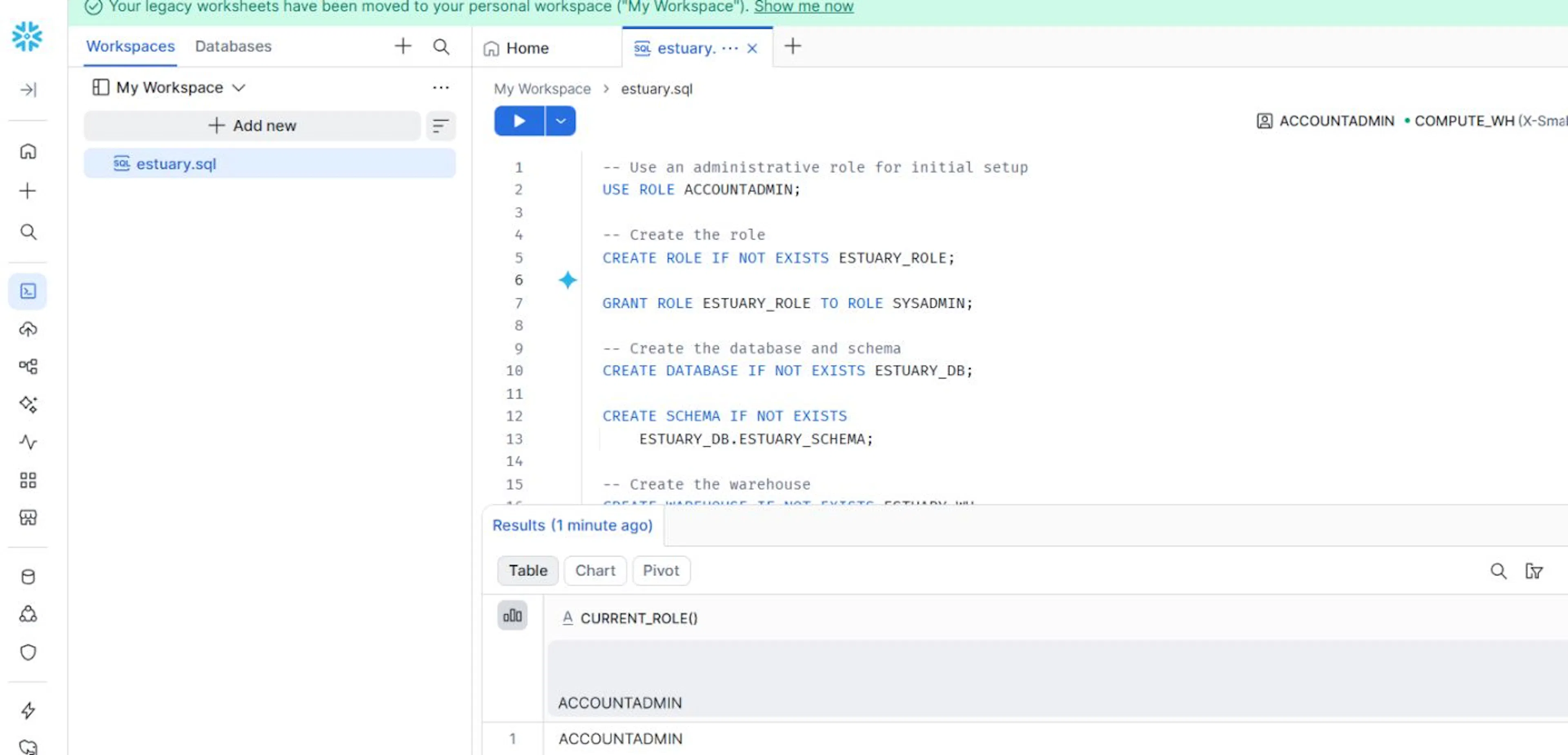Open the Governance shield sidebar icon
The width and height of the screenshot is (1568, 755).
tap(28, 652)
